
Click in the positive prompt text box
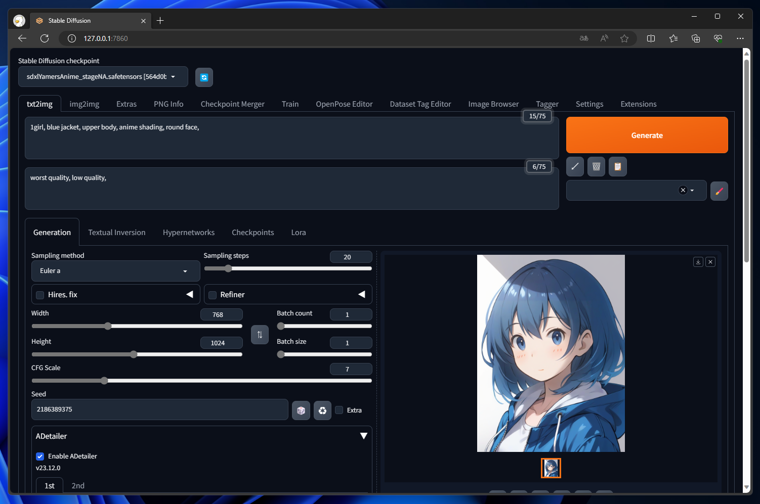(x=292, y=138)
